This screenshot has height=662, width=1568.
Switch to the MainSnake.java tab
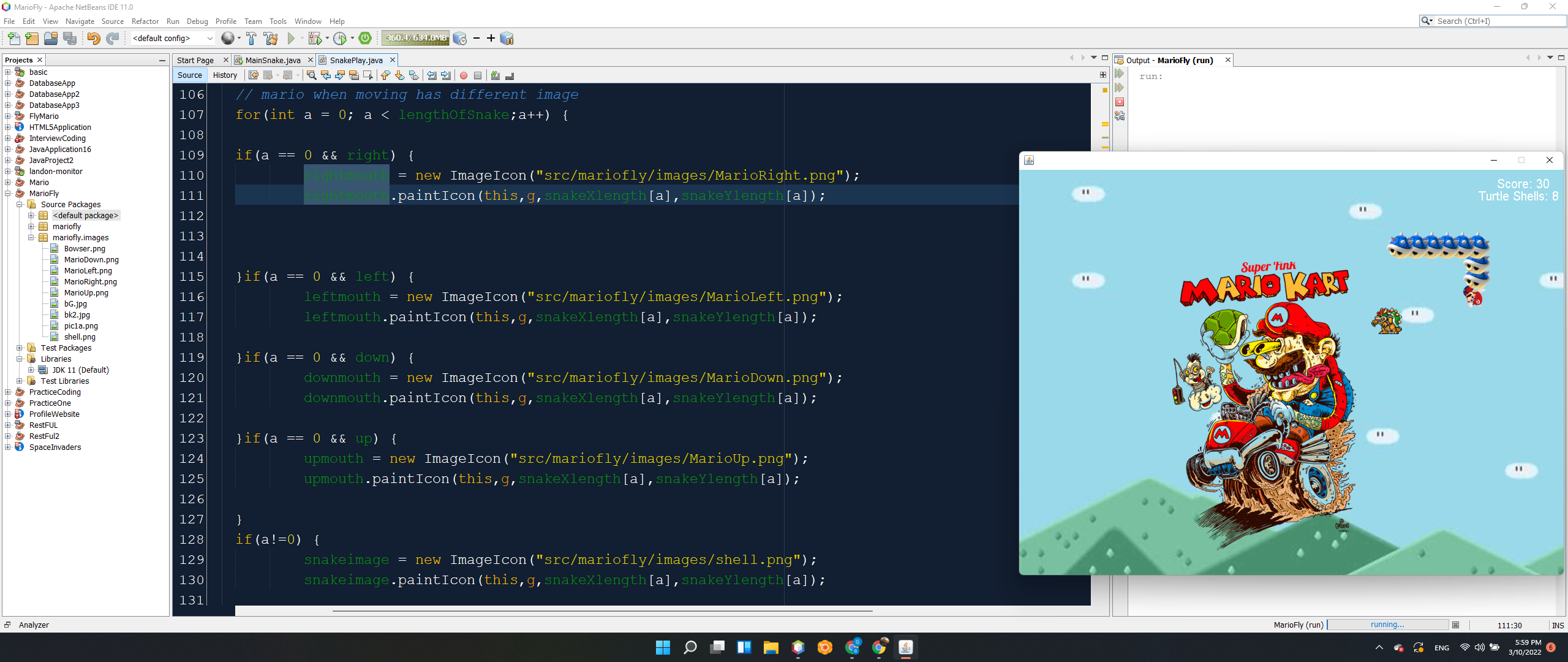coord(273,60)
